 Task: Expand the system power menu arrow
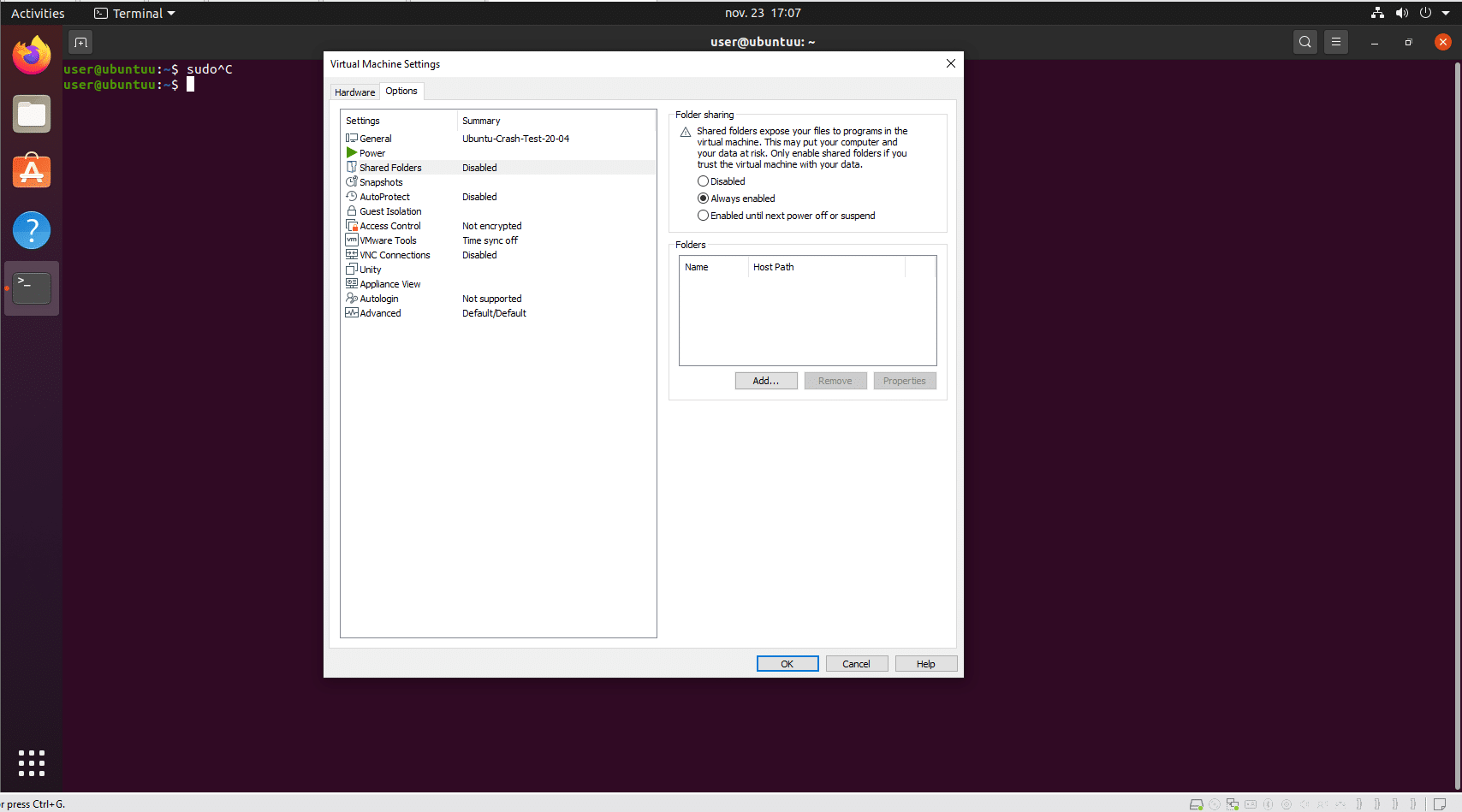coord(1446,14)
